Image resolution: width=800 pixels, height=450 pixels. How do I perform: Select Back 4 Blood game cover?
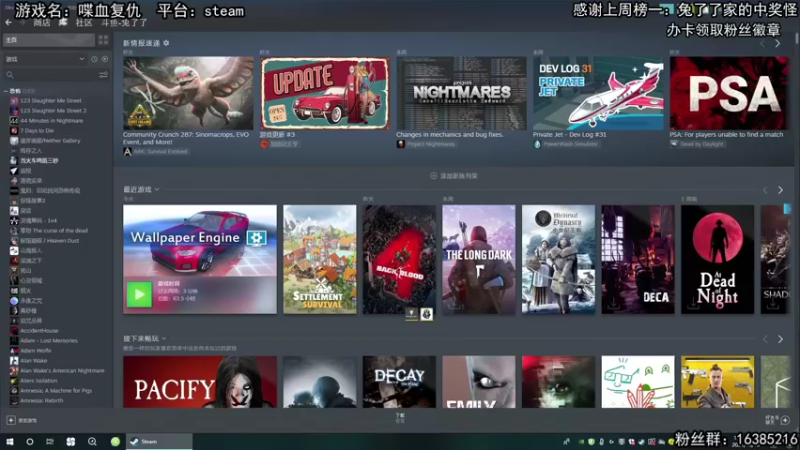click(x=399, y=259)
